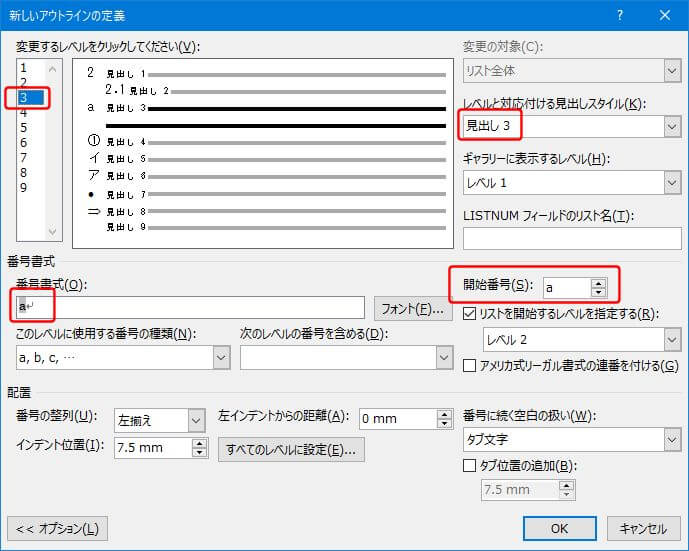Enable リストを開始するレベルを指定する checkbox
Screen dimensions: 689x551
pyautogui.click(x=473, y=314)
